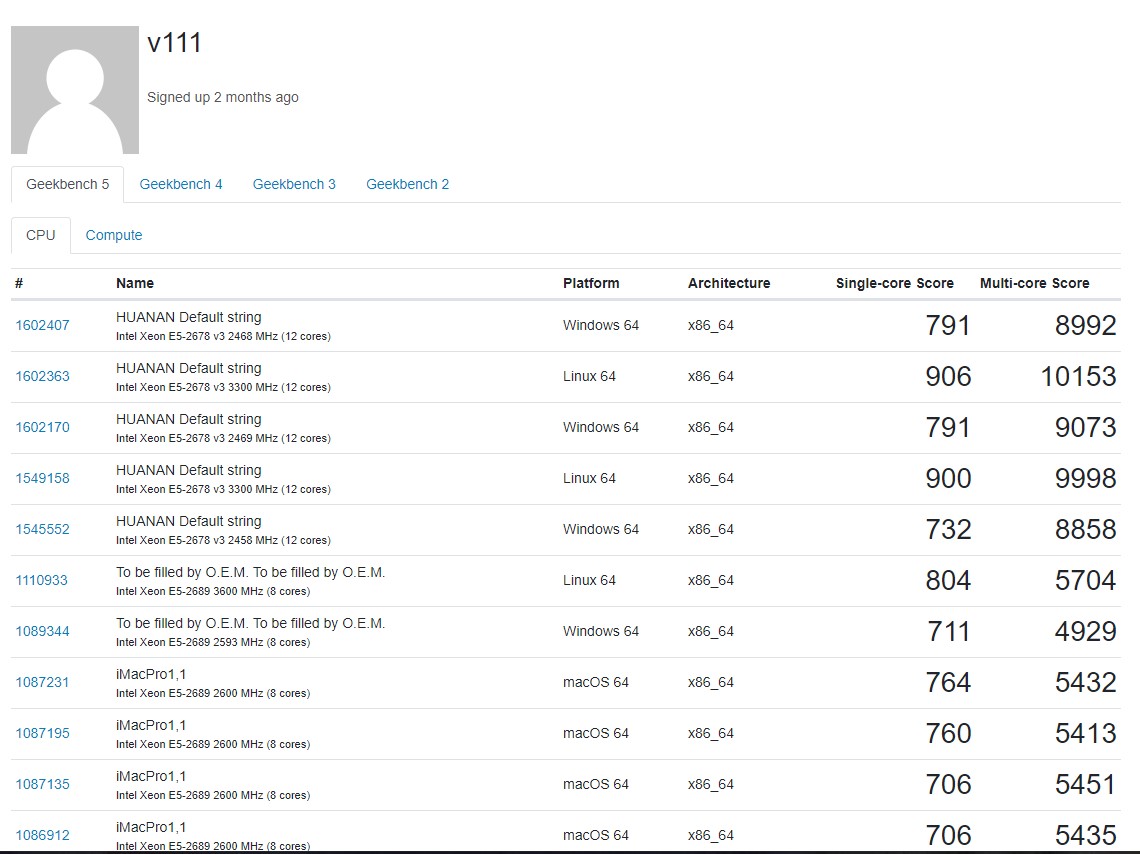This screenshot has width=1140, height=854.
Task: Click the Multi-core Score column header
Action: 1035,283
